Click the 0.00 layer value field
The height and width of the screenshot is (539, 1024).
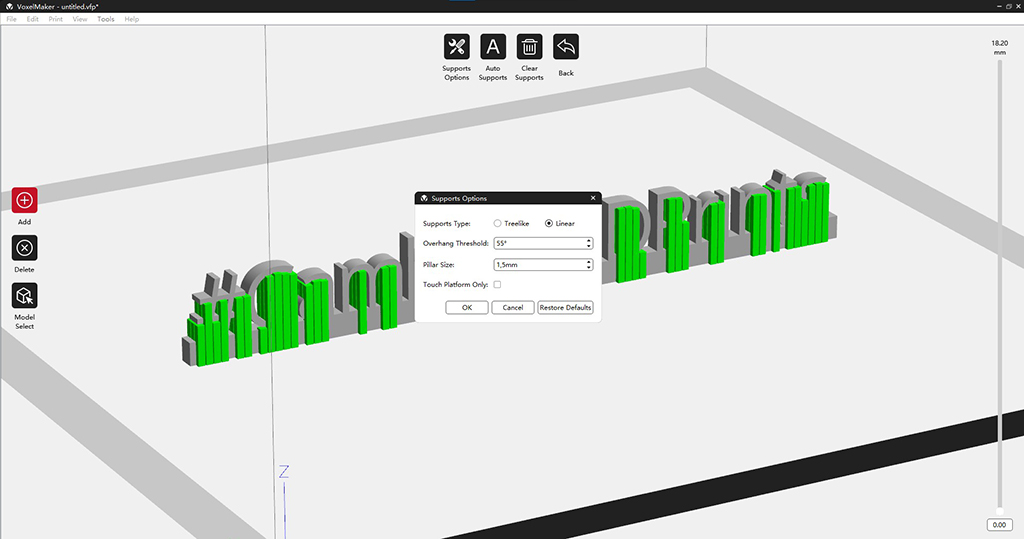[998, 525]
